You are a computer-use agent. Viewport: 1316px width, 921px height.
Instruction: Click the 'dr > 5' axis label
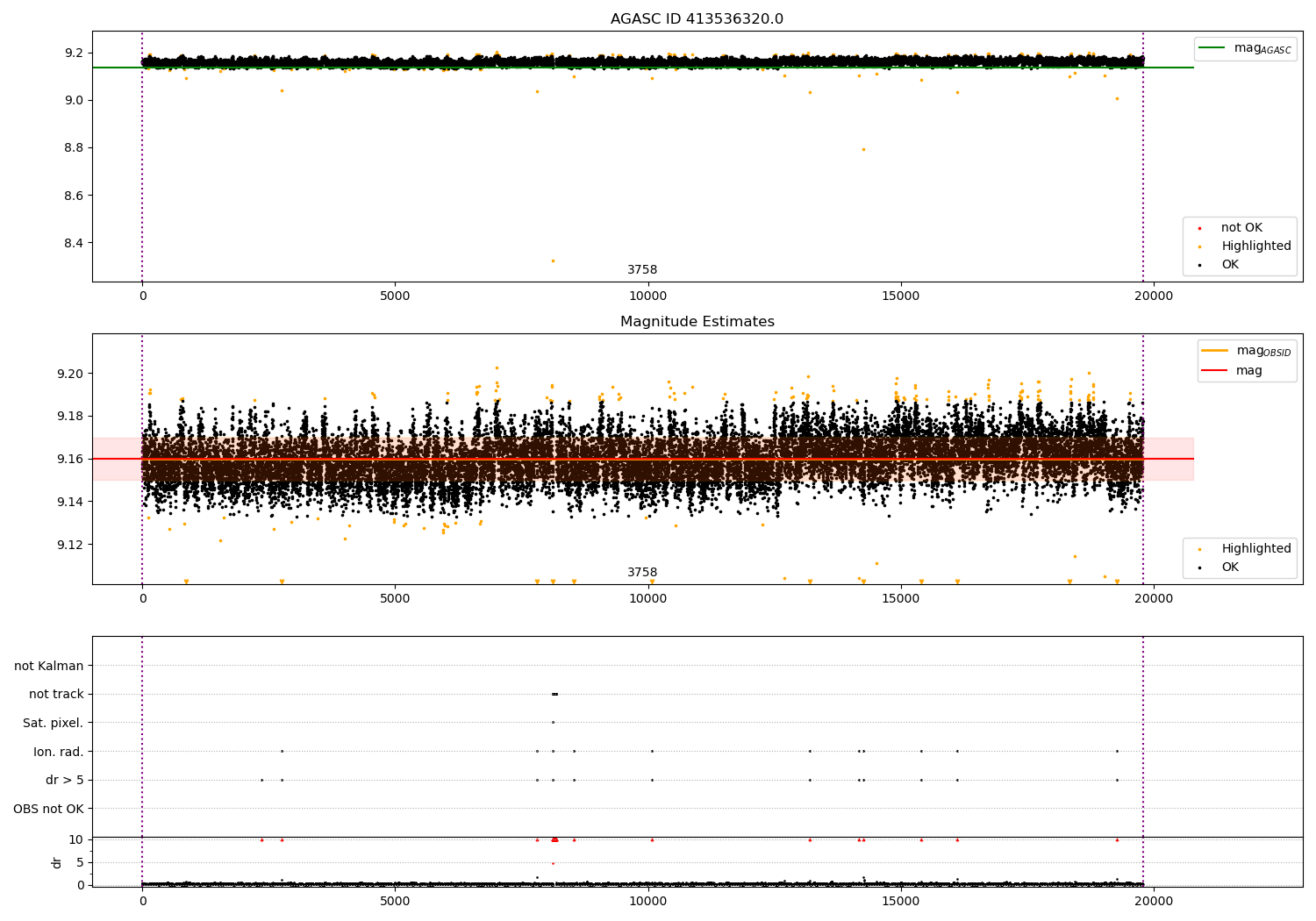(x=65, y=780)
